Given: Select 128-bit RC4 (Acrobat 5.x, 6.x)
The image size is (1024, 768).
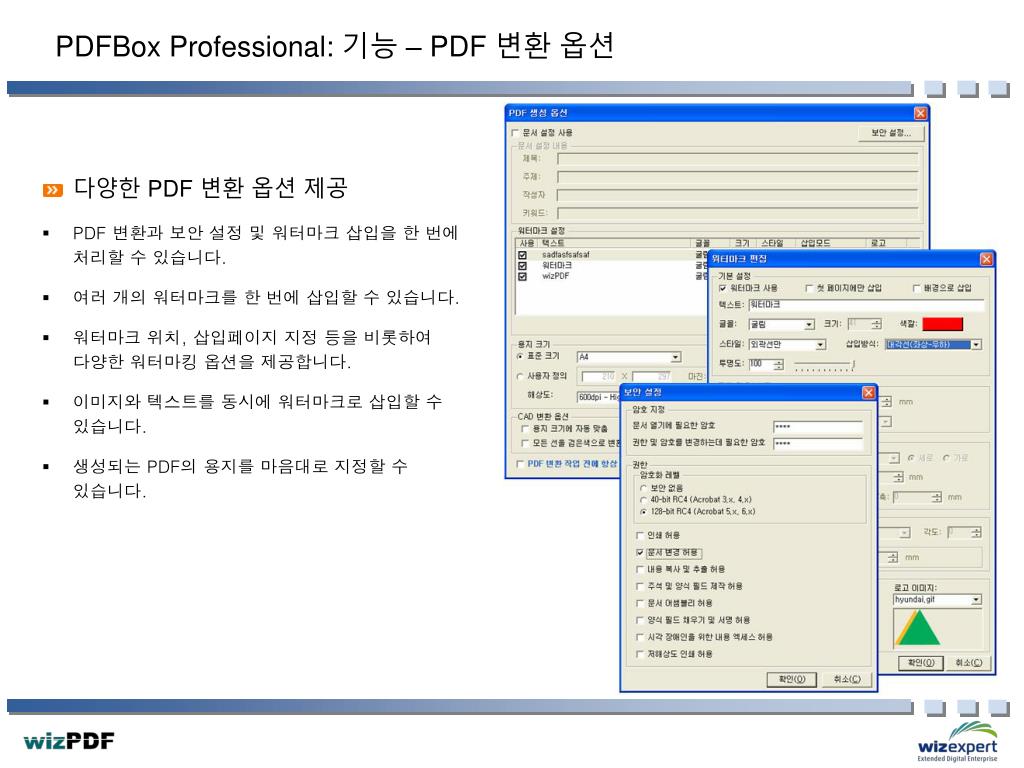Looking at the screenshot, I should pyautogui.click(x=643, y=512).
